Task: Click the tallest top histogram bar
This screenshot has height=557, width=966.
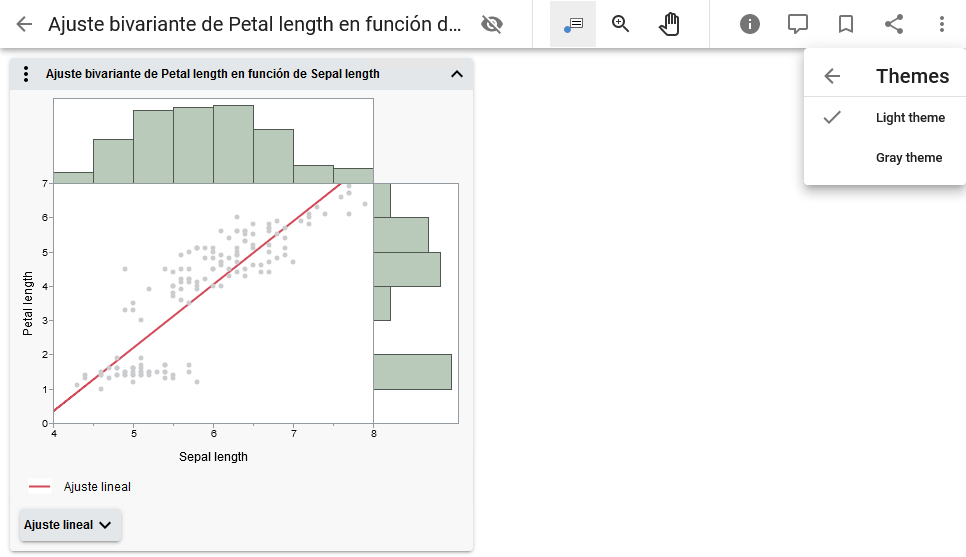Action: pyautogui.click(x=233, y=144)
